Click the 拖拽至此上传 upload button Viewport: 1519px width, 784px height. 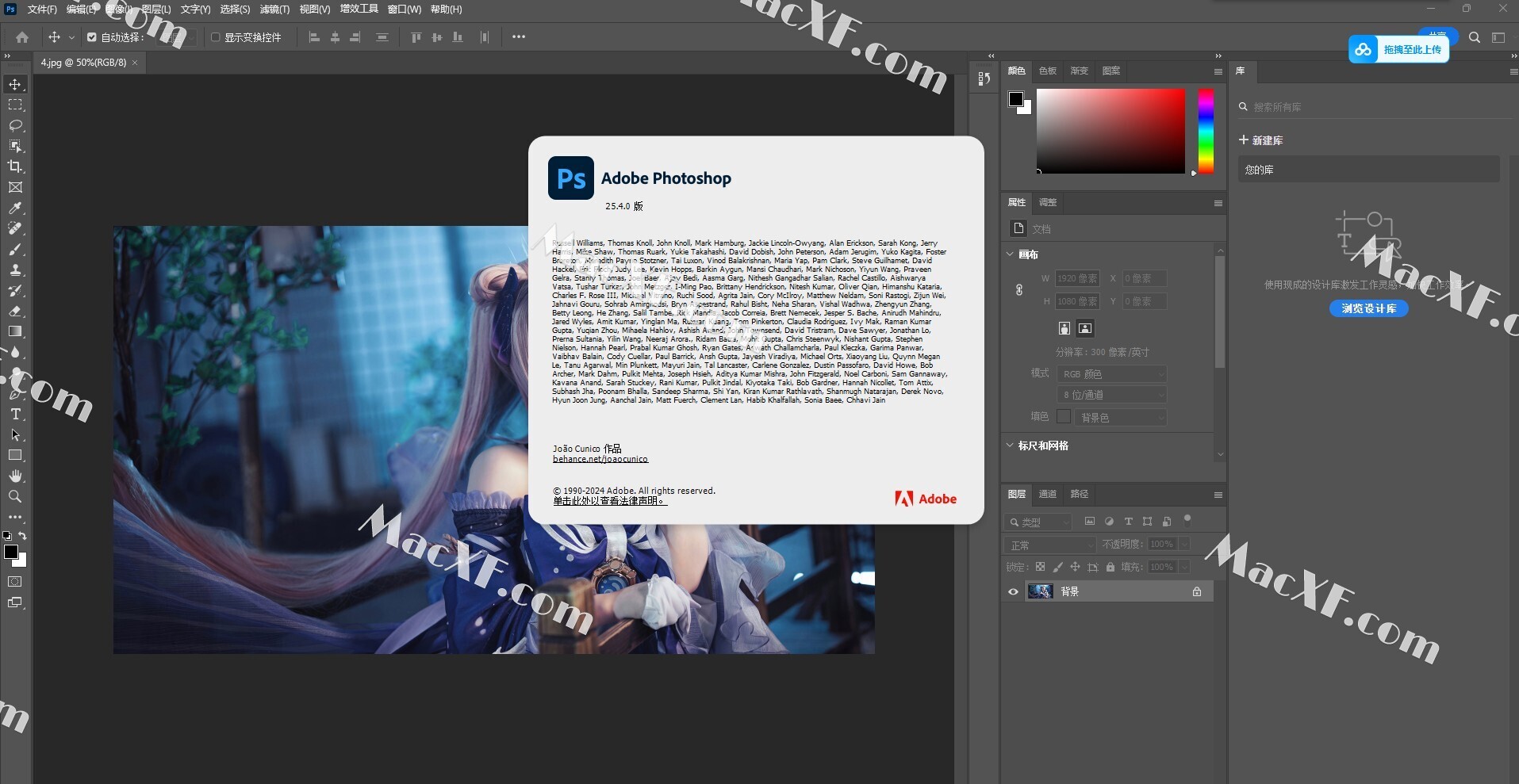click(x=1399, y=49)
